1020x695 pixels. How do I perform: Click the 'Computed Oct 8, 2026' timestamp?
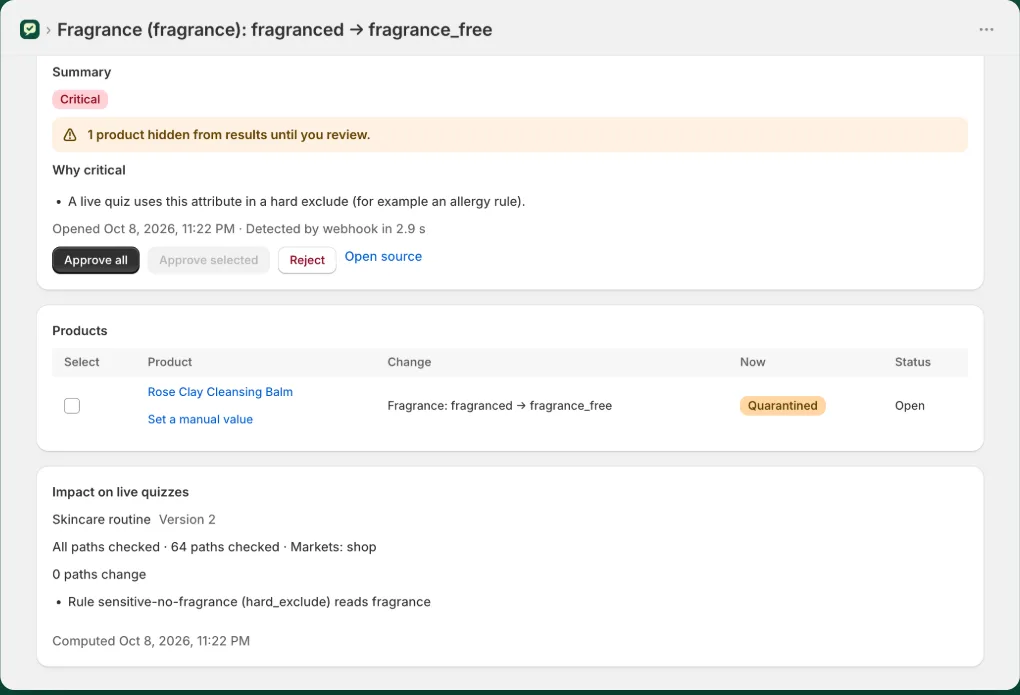coord(151,641)
